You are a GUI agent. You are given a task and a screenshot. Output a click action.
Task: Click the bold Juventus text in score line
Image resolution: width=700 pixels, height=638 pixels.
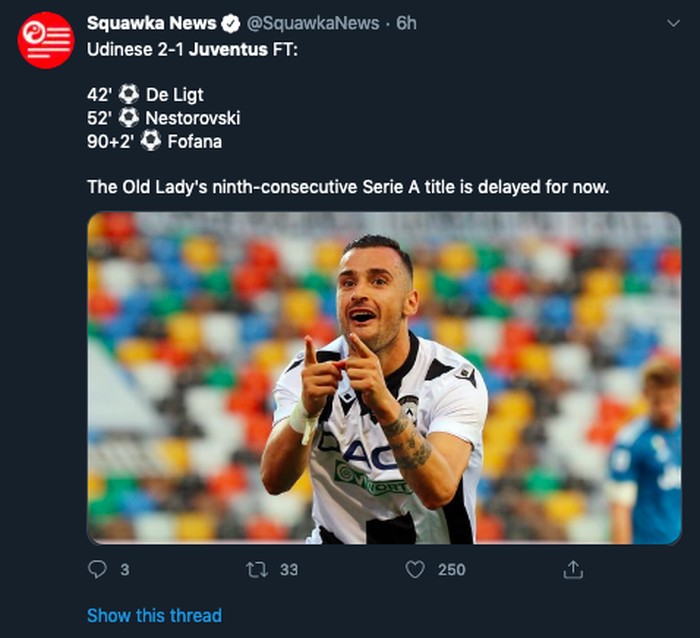click(x=228, y=49)
